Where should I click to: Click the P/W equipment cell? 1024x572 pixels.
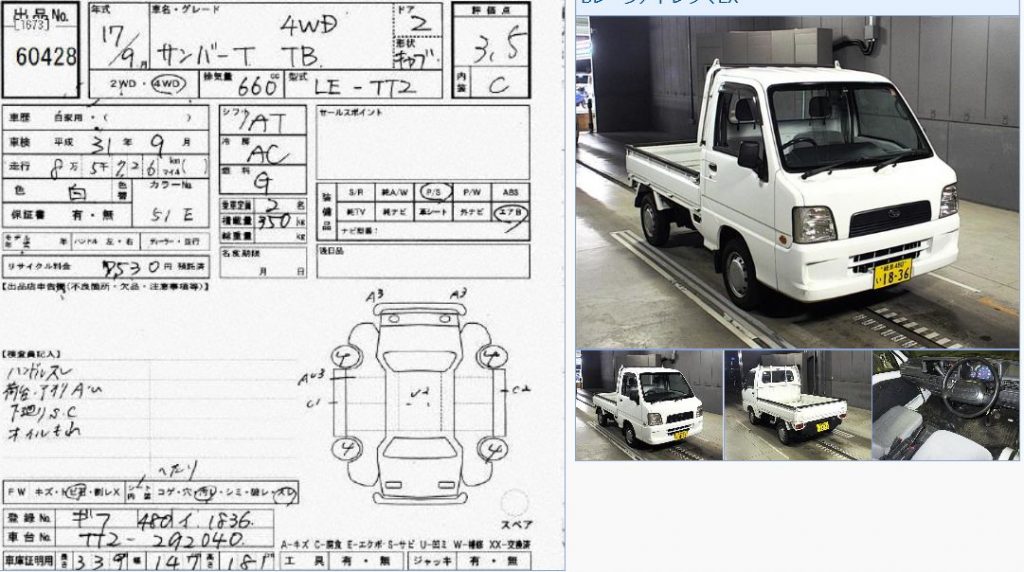pos(472,193)
